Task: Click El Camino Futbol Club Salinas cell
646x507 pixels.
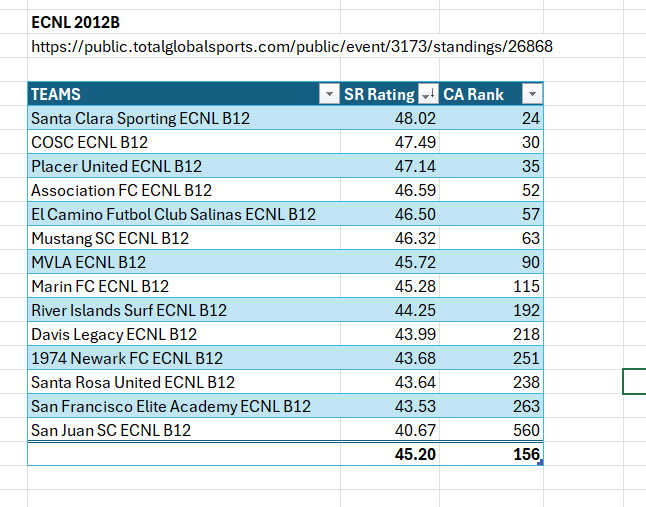Action: pos(173,214)
